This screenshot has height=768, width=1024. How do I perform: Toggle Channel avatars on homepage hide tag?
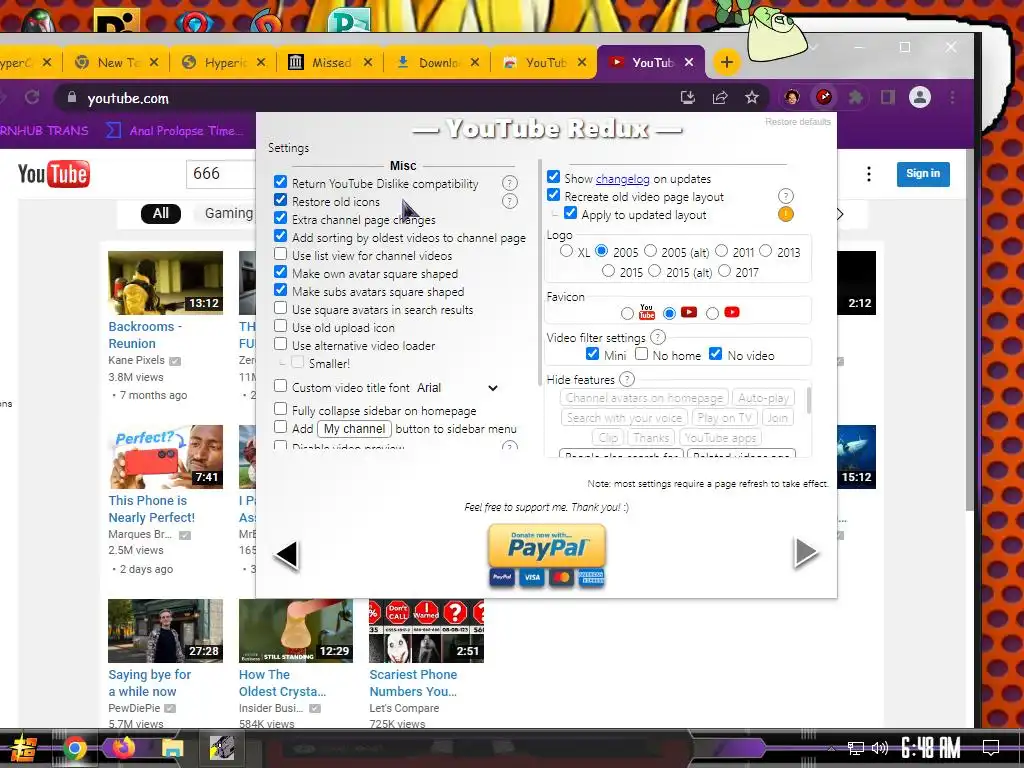[644, 398]
